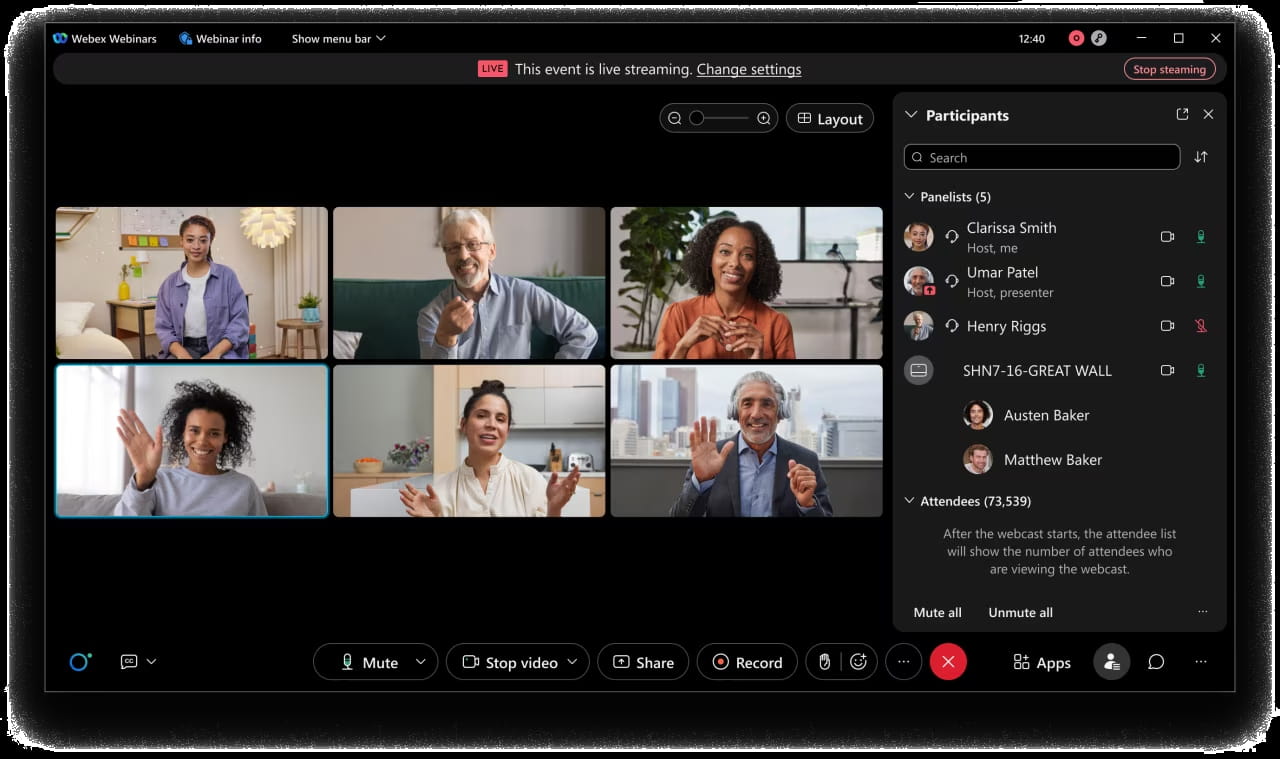This screenshot has width=1280, height=759.
Task: Leave the webinar with the red button
Action: [948, 661]
